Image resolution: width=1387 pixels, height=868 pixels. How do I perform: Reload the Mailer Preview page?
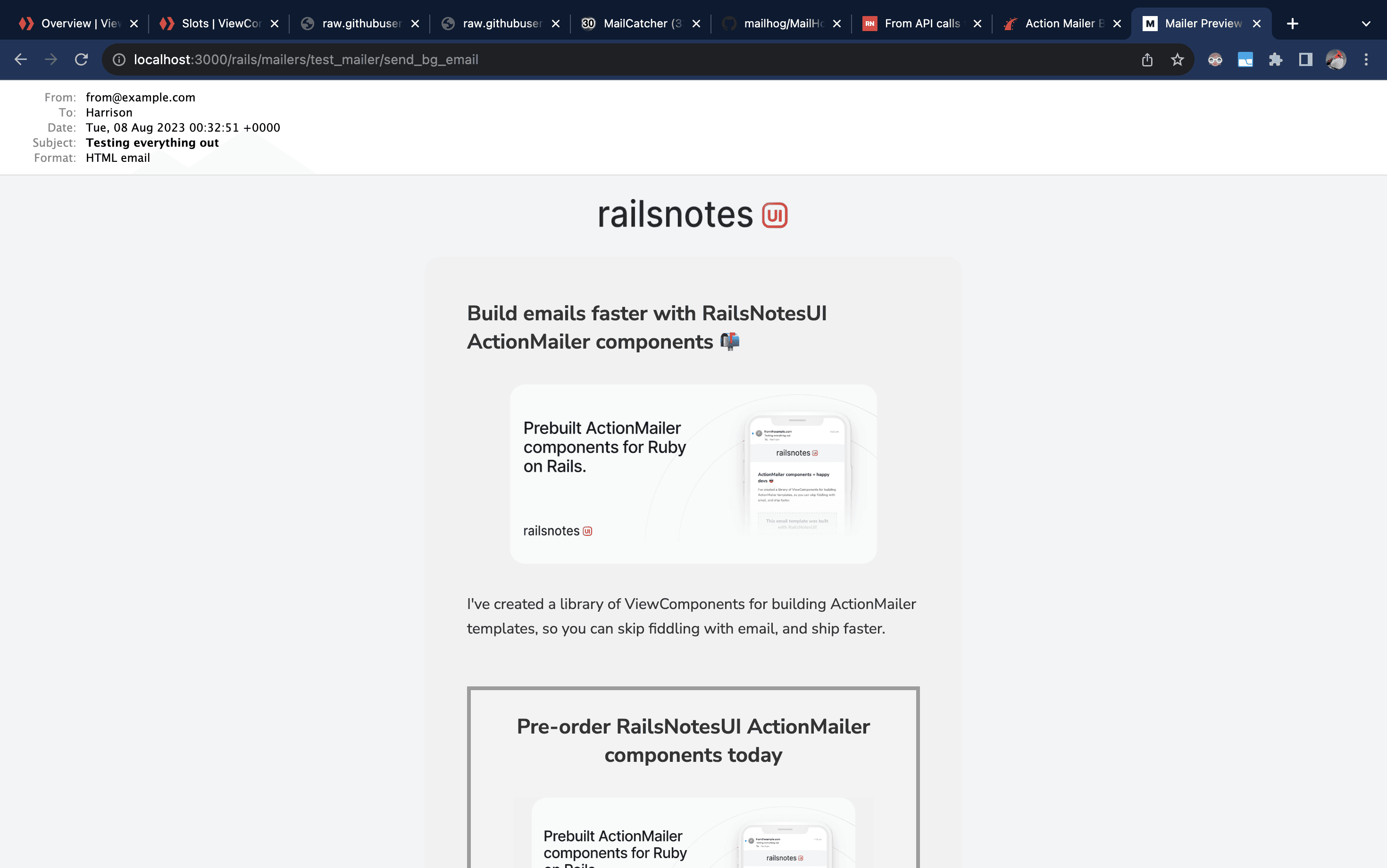tap(82, 60)
